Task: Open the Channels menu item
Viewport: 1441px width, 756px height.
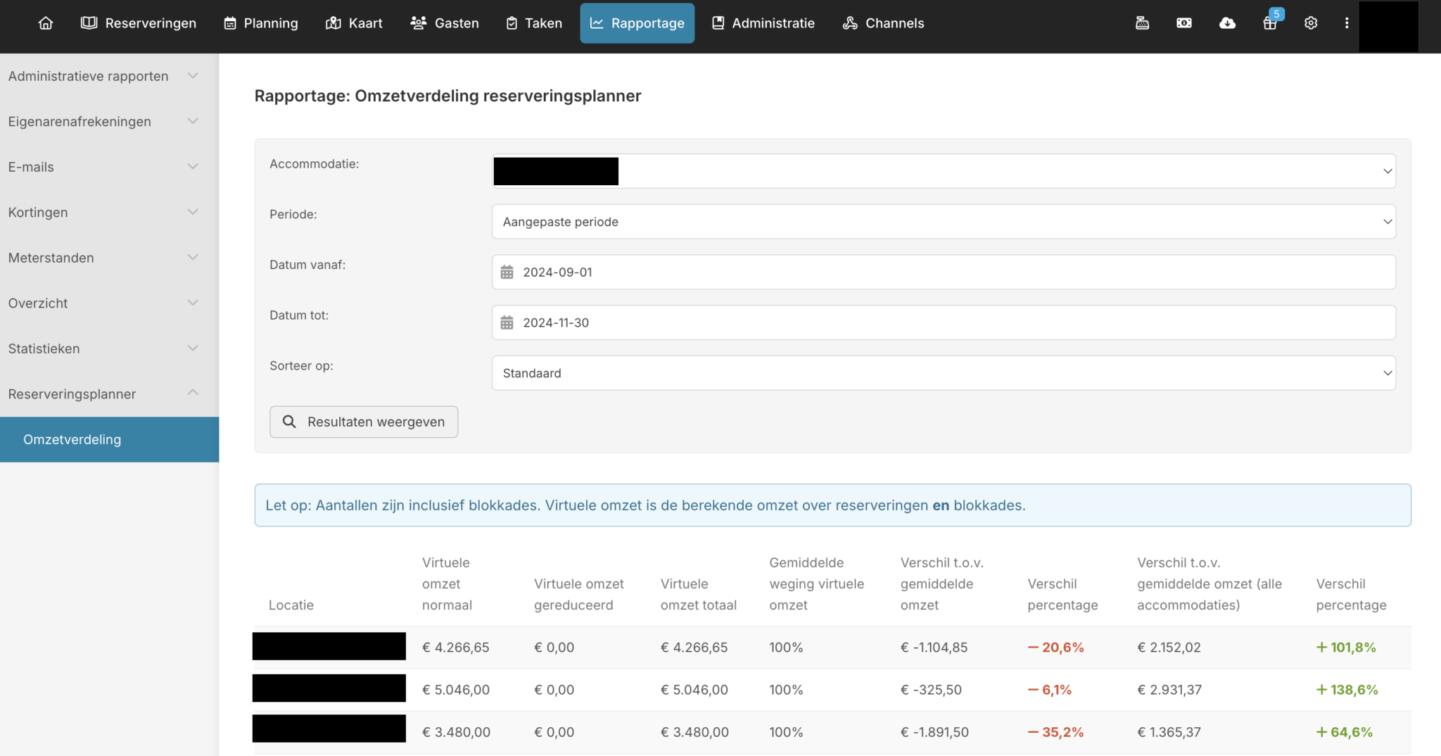Action: pyautogui.click(x=883, y=23)
